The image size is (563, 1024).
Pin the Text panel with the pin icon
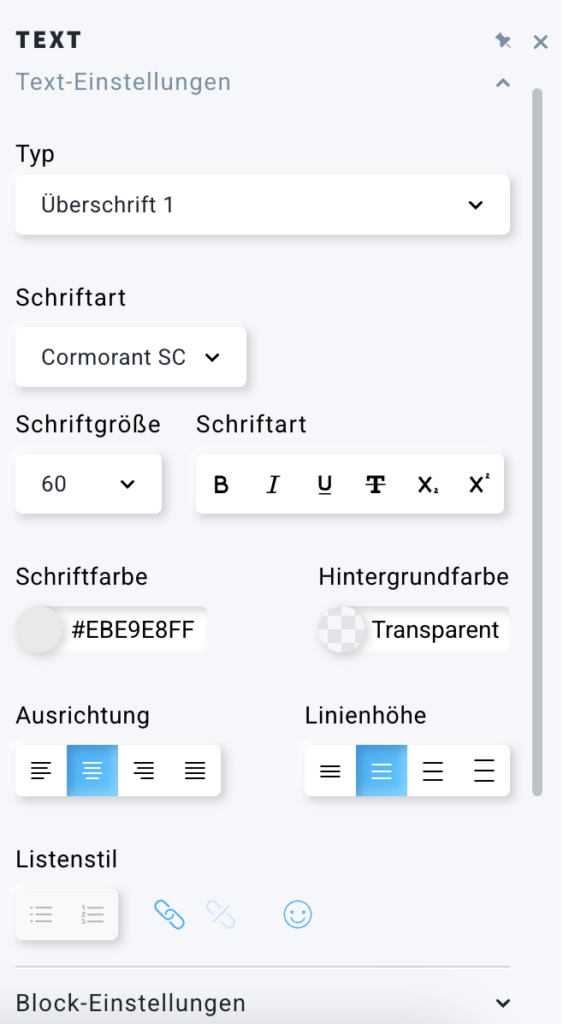click(502, 42)
